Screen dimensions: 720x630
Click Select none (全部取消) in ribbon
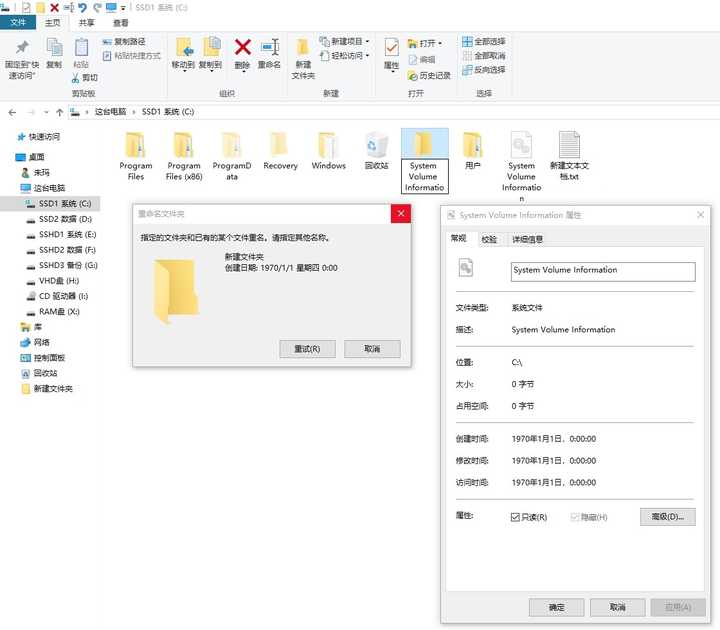(x=484, y=56)
